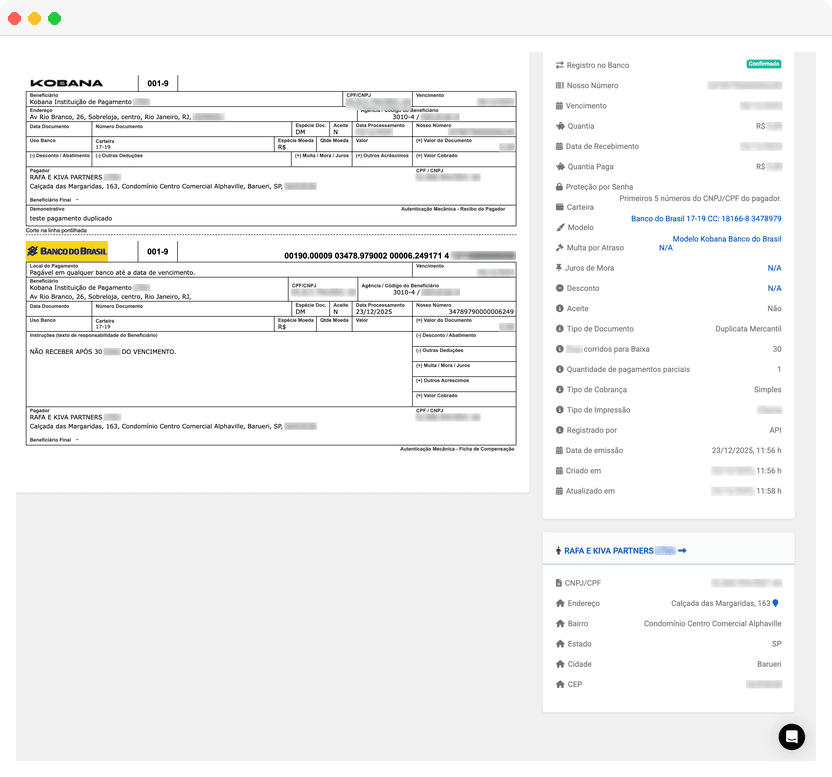Click the piggy bank icon next to Quantia
The height and width of the screenshot is (777, 832).
pos(559,125)
